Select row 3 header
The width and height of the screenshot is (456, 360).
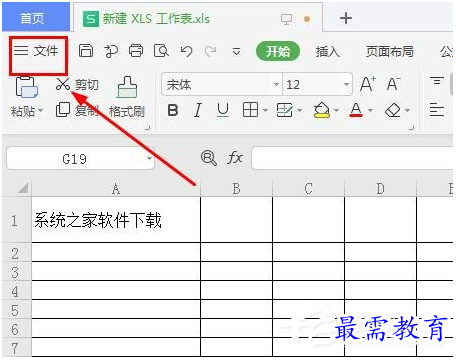16,272
